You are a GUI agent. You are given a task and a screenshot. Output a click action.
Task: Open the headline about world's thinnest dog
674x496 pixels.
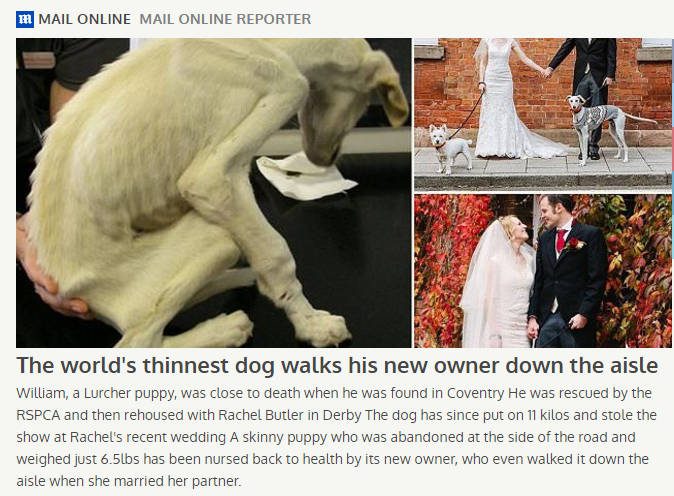click(337, 366)
